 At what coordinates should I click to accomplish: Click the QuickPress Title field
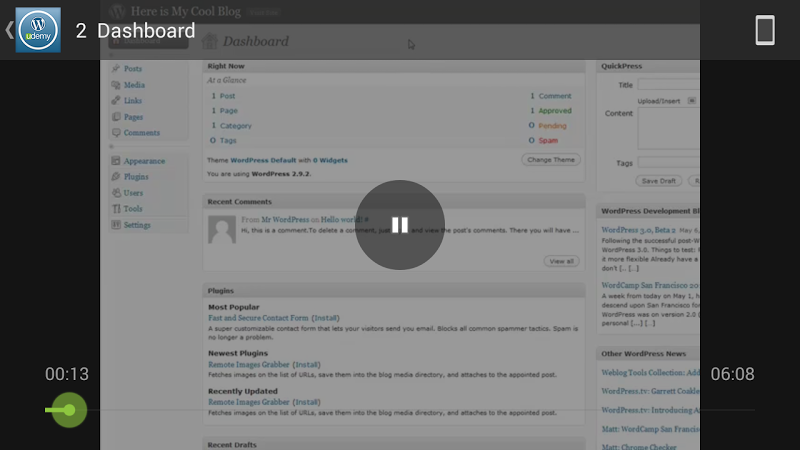tap(668, 85)
